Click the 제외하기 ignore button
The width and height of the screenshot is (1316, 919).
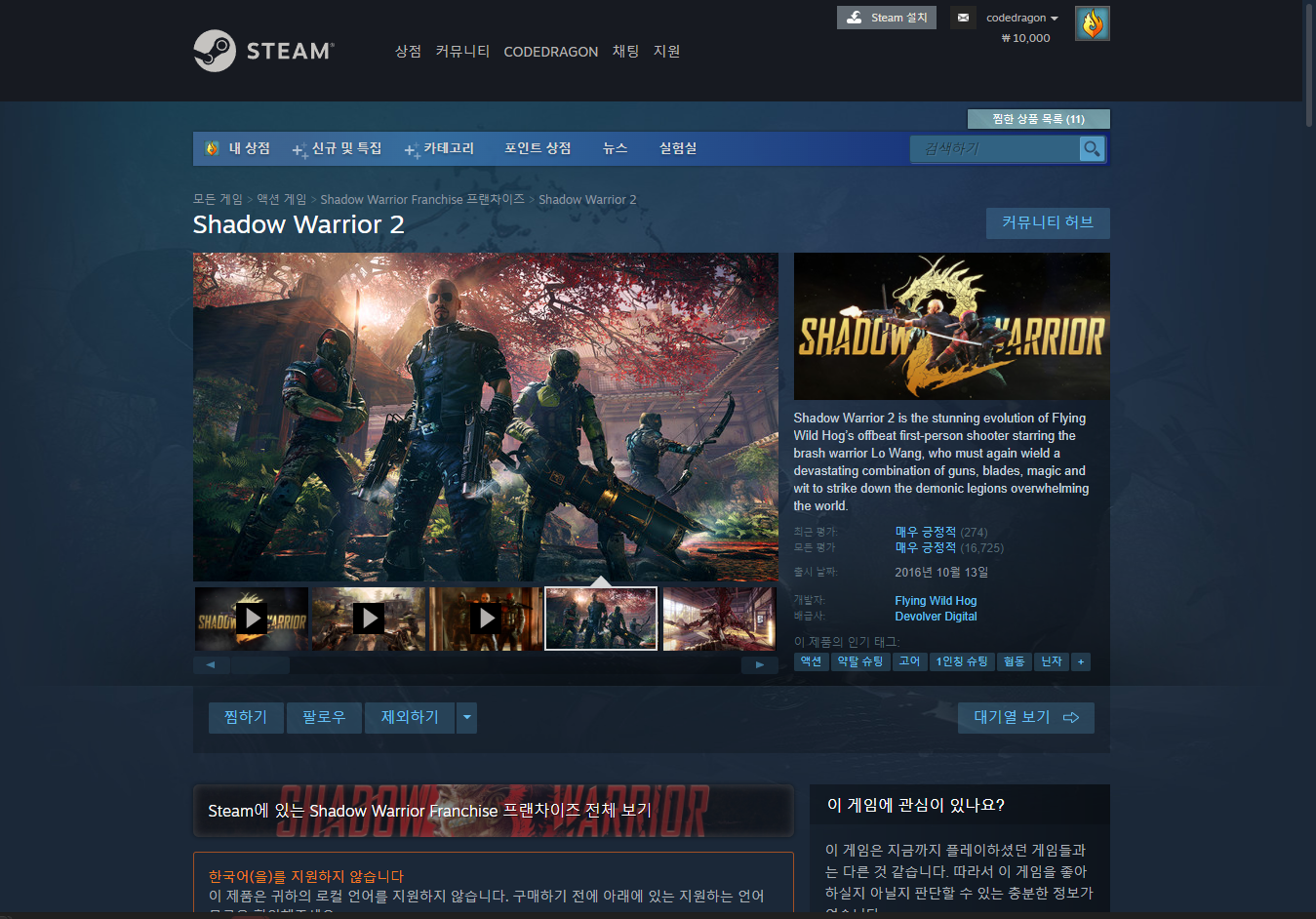click(x=410, y=718)
